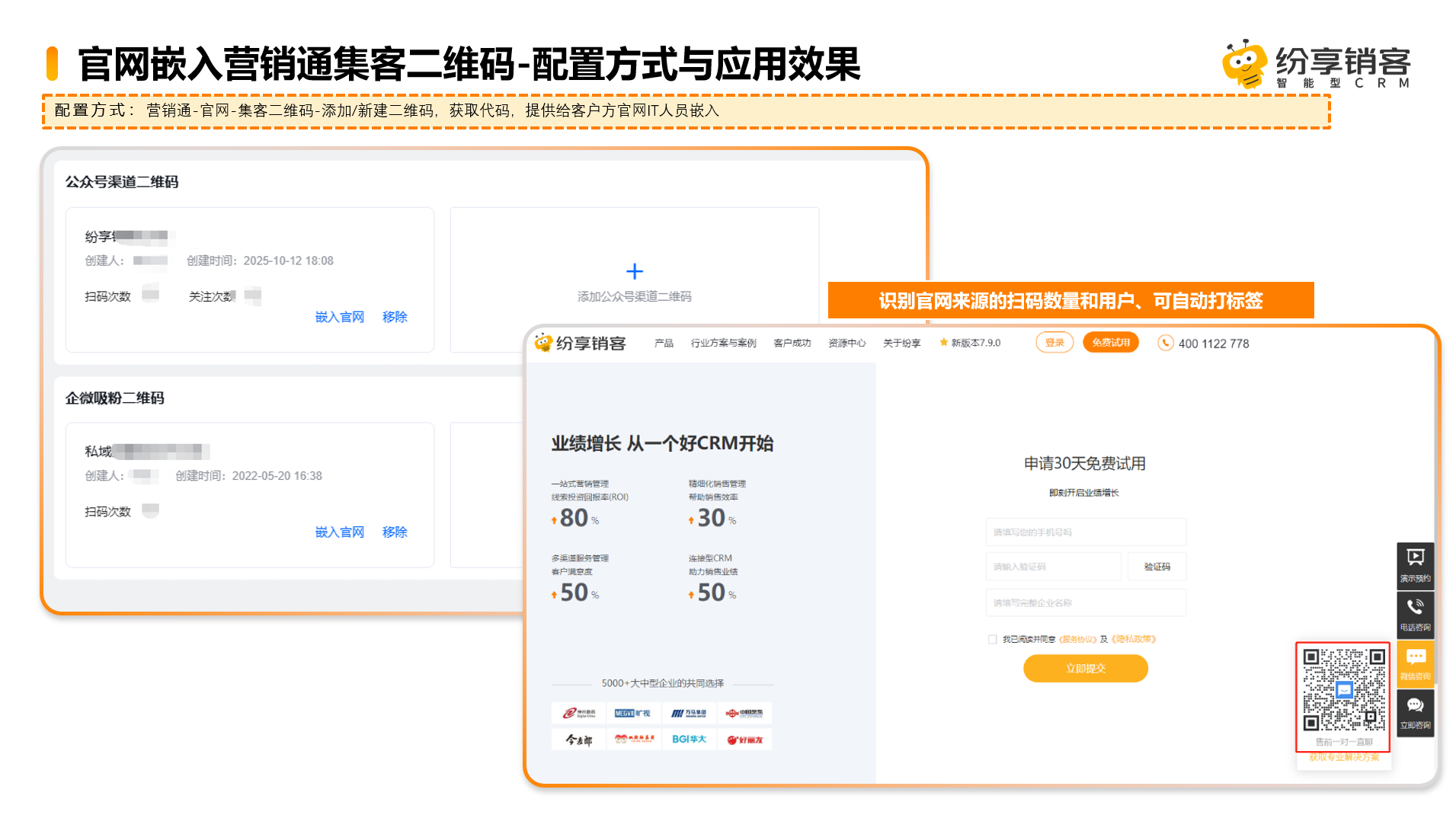
Task: Click 移除 for the 公众号渠道 QR code
Action: point(395,317)
